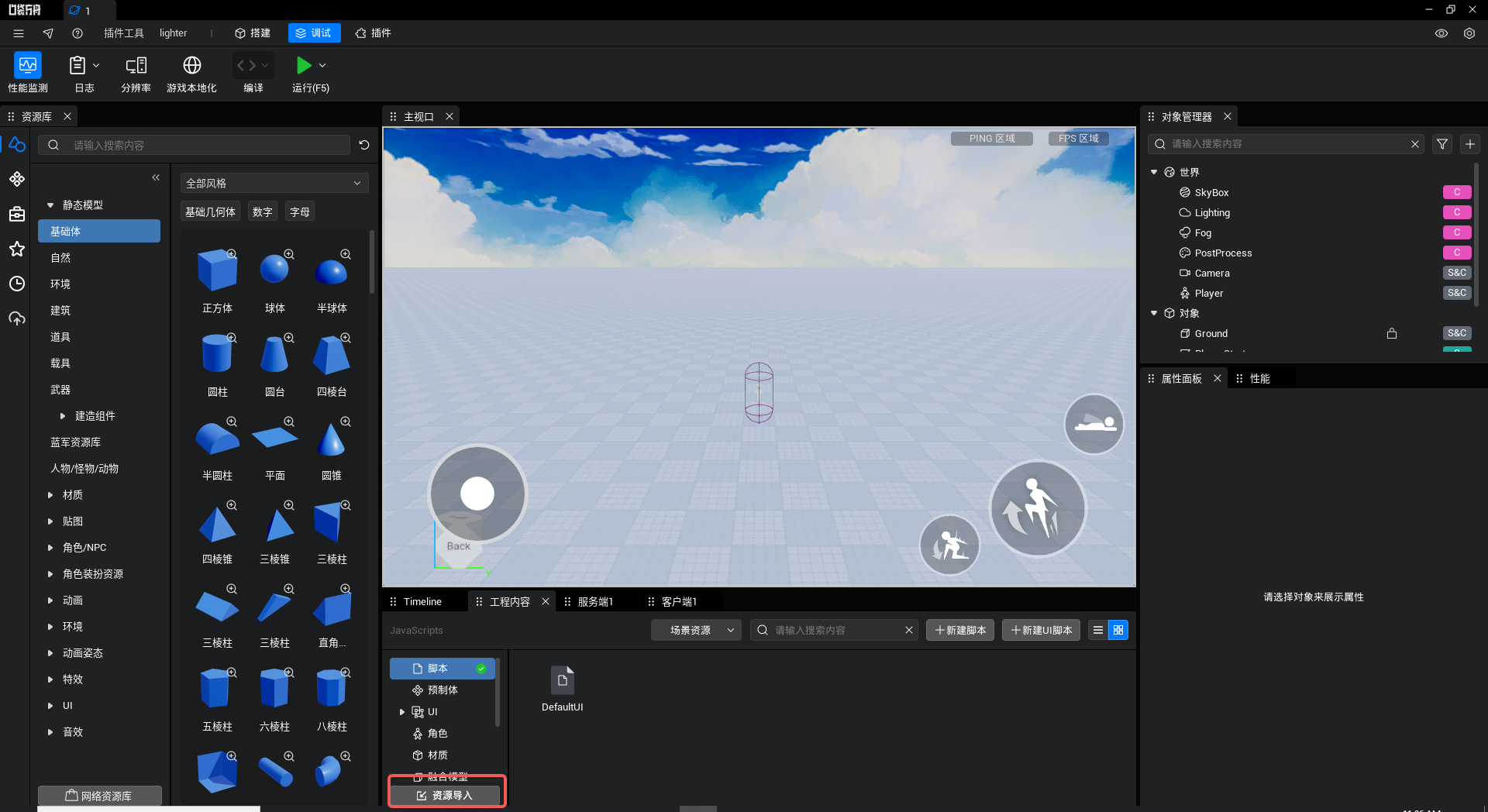Open the recent history clock icon
The image size is (1488, 812).
click(17, 284)
